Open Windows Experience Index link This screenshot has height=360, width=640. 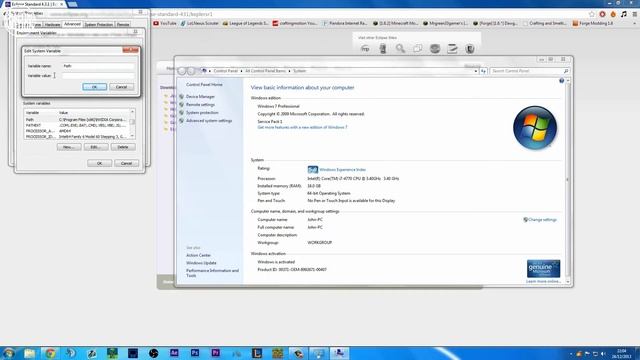(x=342, y=169)
